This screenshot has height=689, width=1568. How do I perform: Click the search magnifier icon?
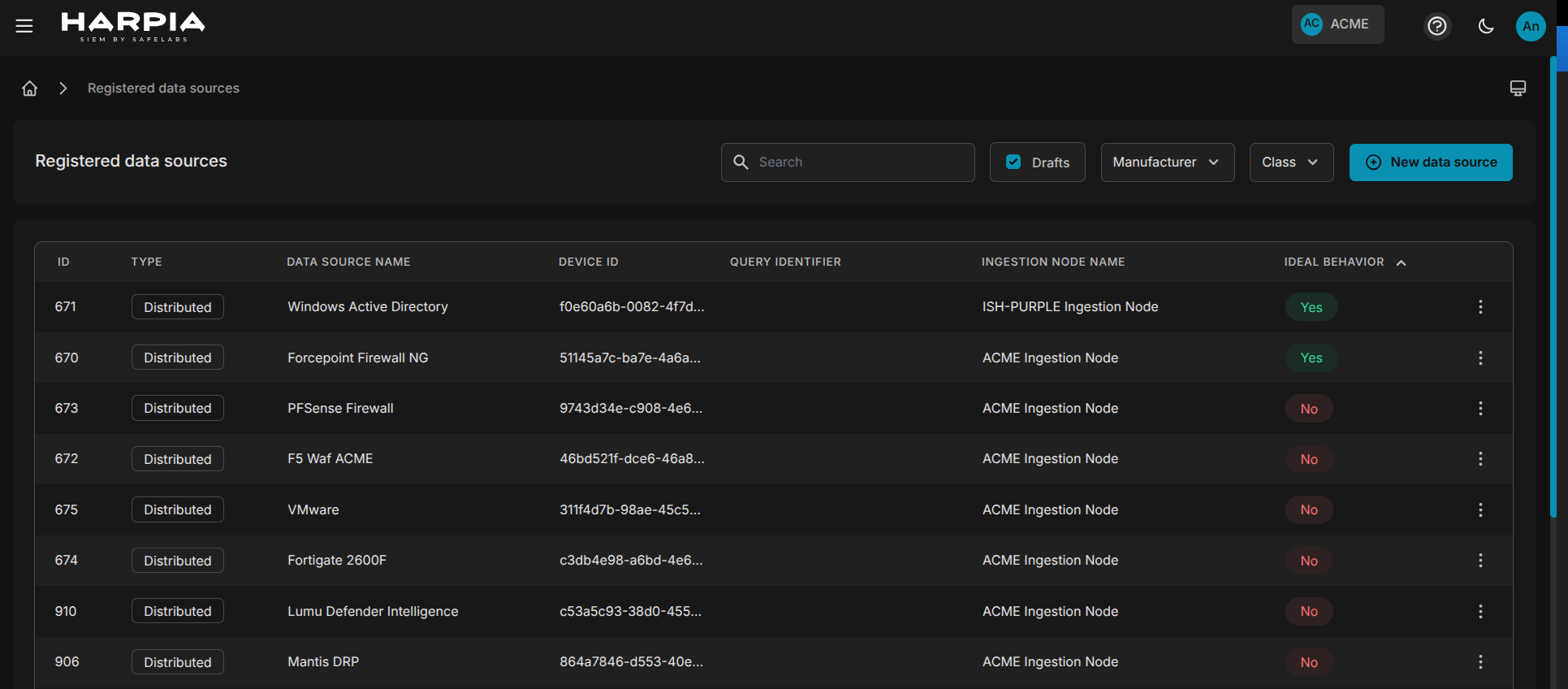[741, 162]
